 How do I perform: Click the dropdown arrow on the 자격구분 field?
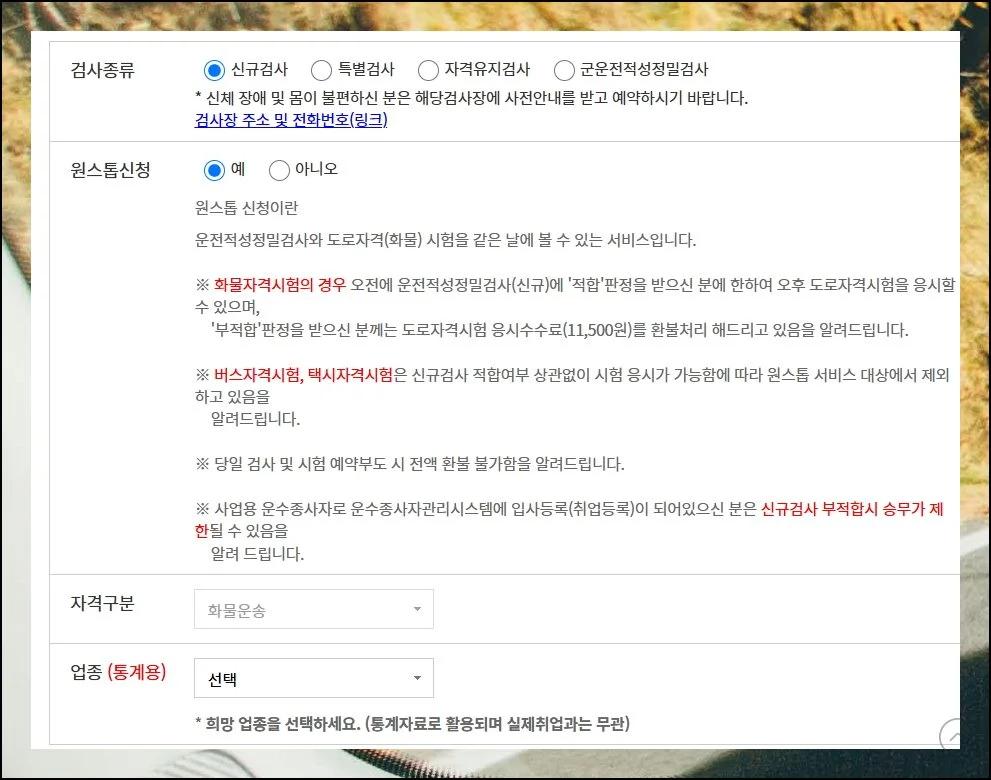[x=418, y=608]
